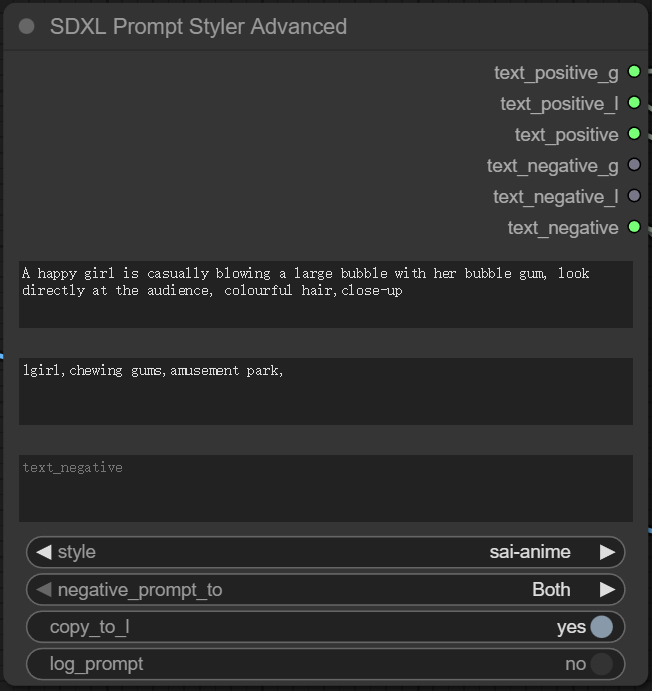Click the text_positive_g output label

[x=555, y=72]
